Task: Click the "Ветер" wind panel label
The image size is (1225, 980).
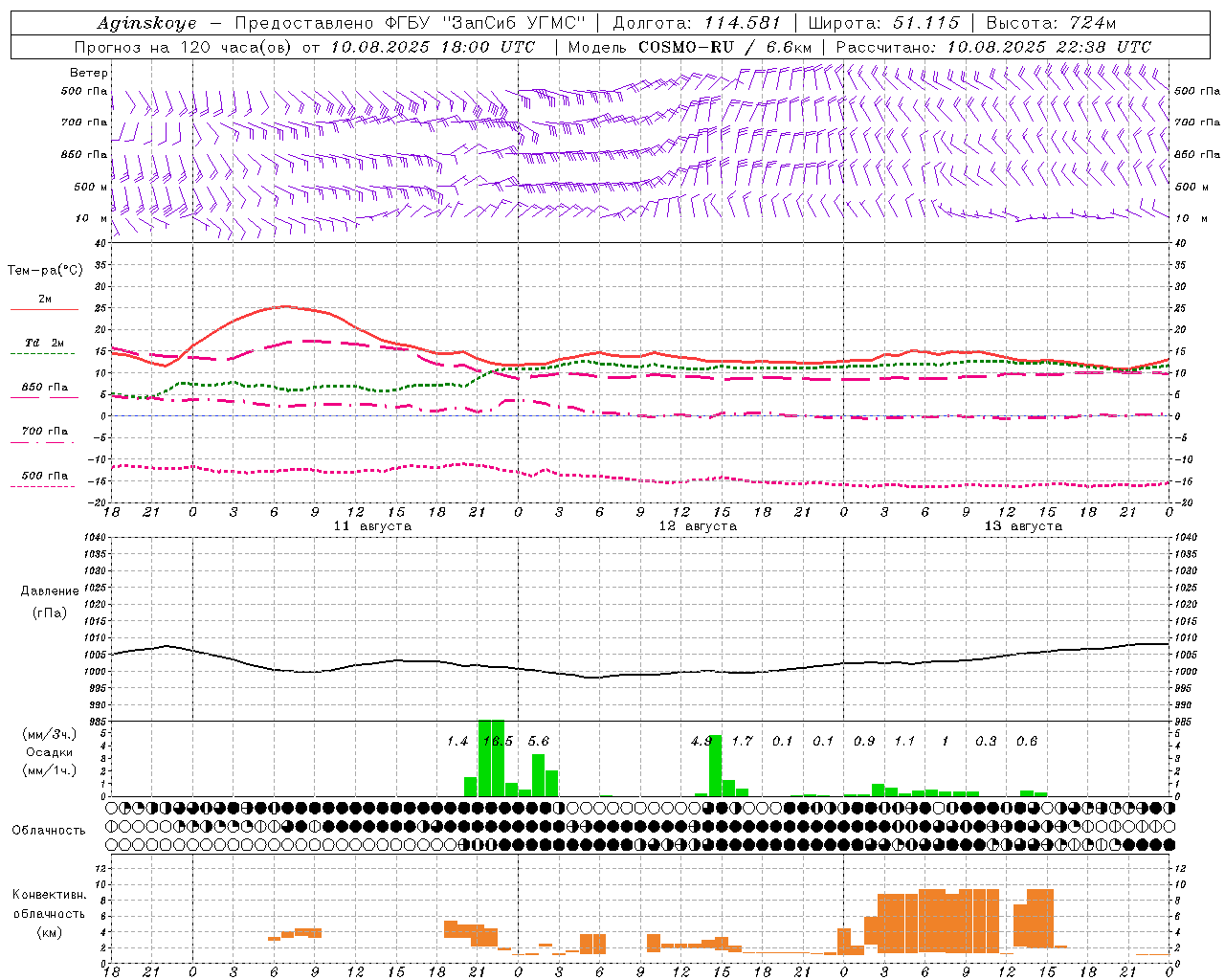Action: [x=89, y=73]
